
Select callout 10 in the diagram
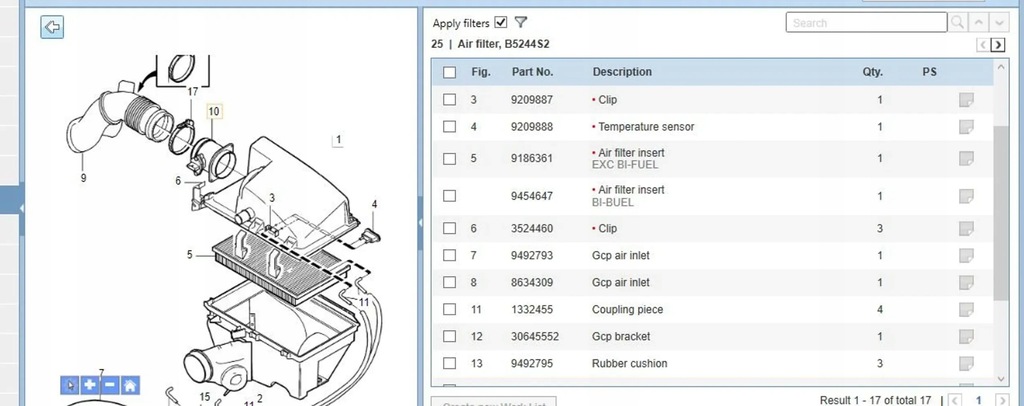[214, 112]
